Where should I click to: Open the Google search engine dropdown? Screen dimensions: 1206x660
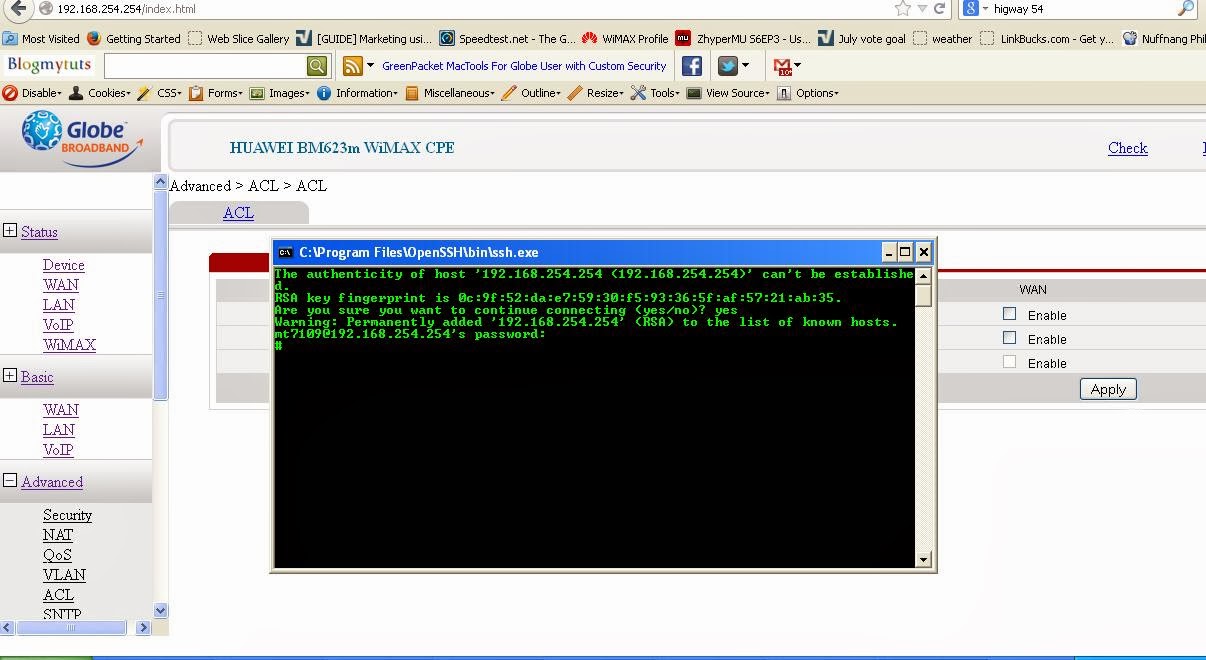coord(975,8)
